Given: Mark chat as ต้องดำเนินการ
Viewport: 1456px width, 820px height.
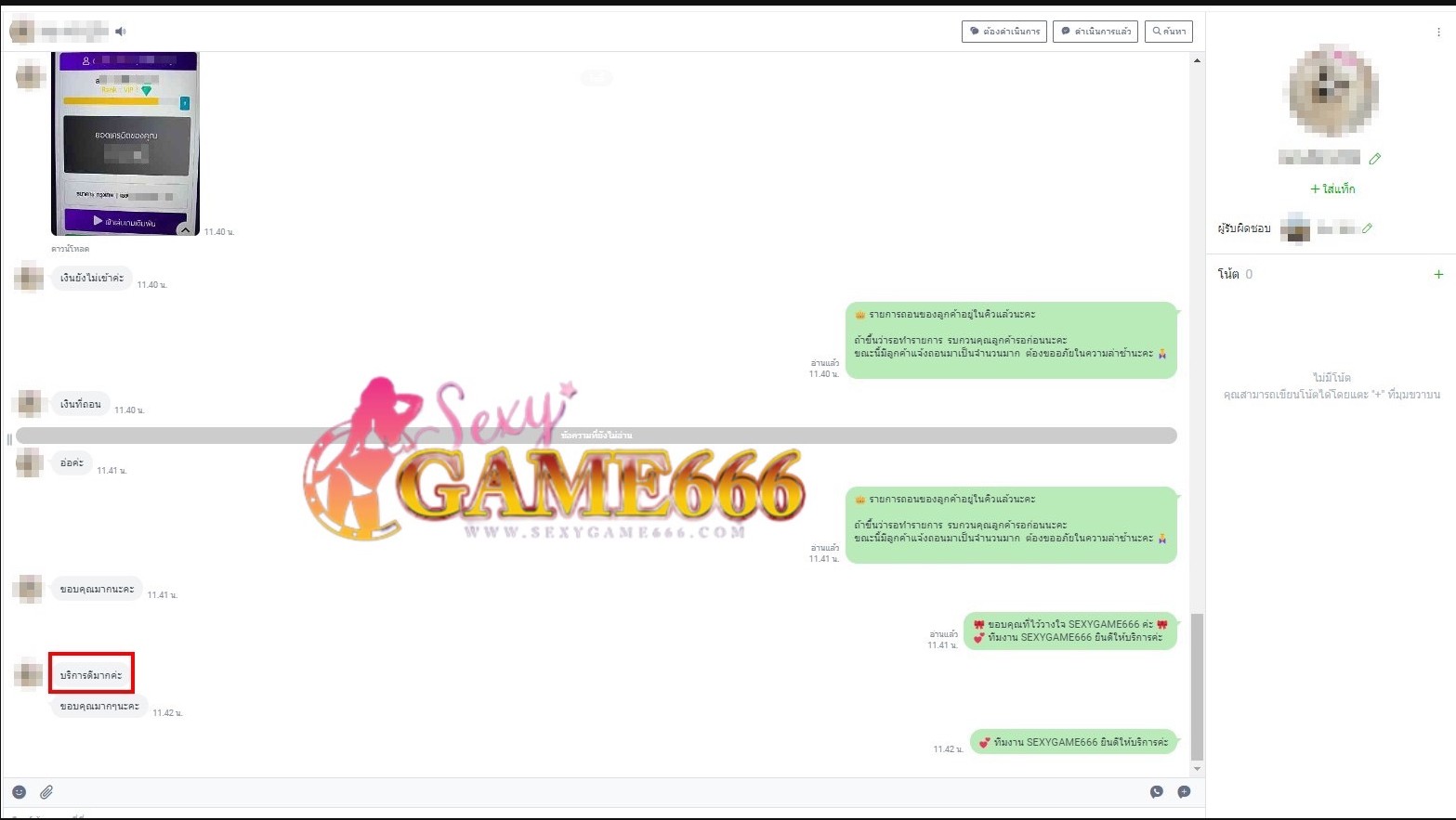Looking at the screenshot, I should (x=1003, y=32).
